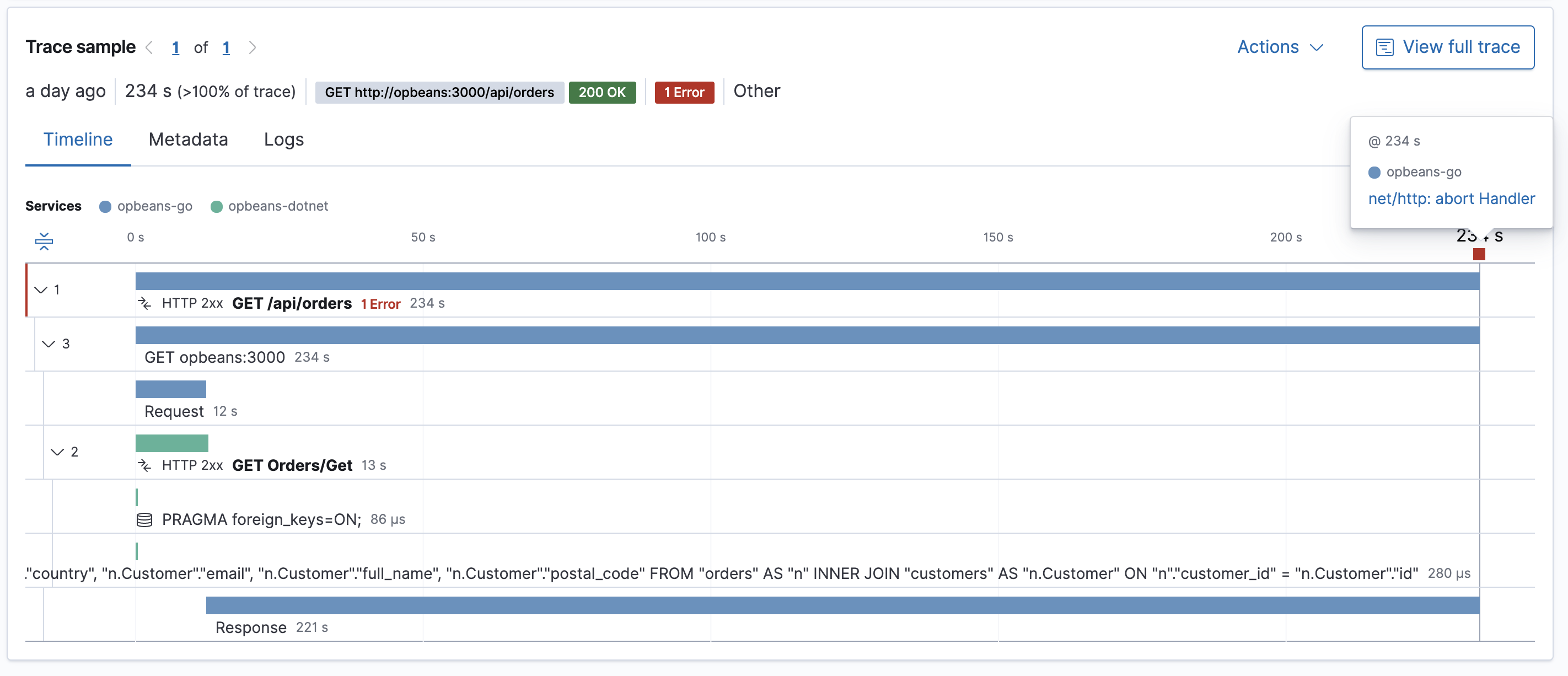
Task: Click the 200 OK status badge
Action: coord(603,93)
